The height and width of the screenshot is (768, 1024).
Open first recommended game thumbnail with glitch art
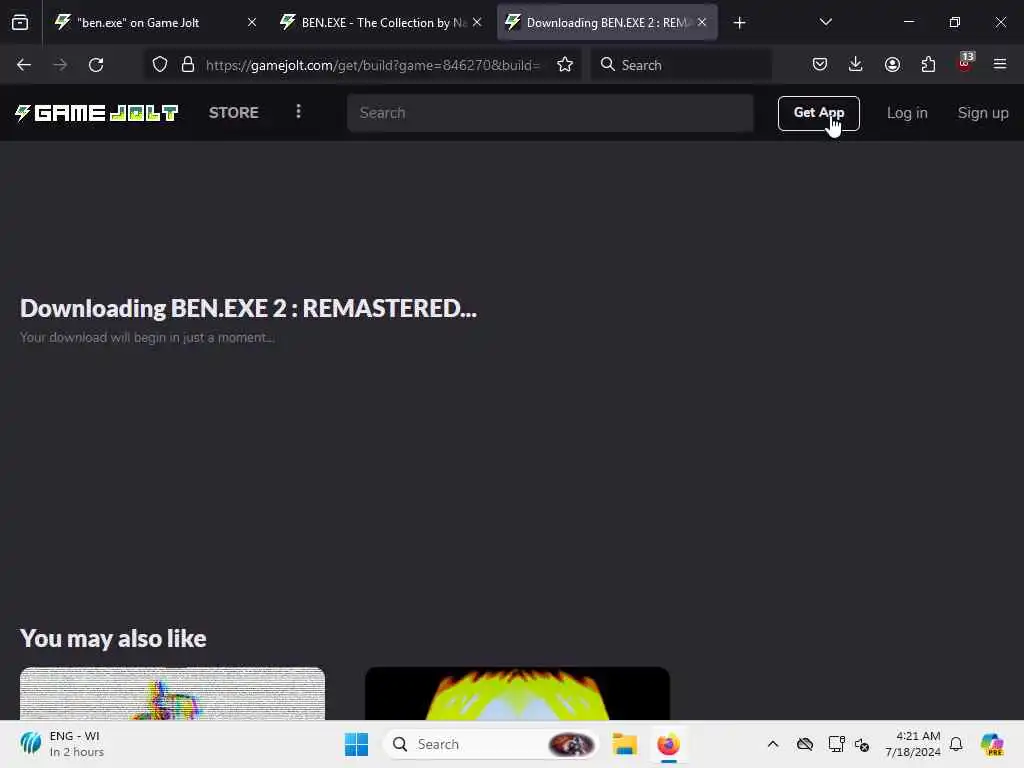pyautogui.click(x=172, y=694)
